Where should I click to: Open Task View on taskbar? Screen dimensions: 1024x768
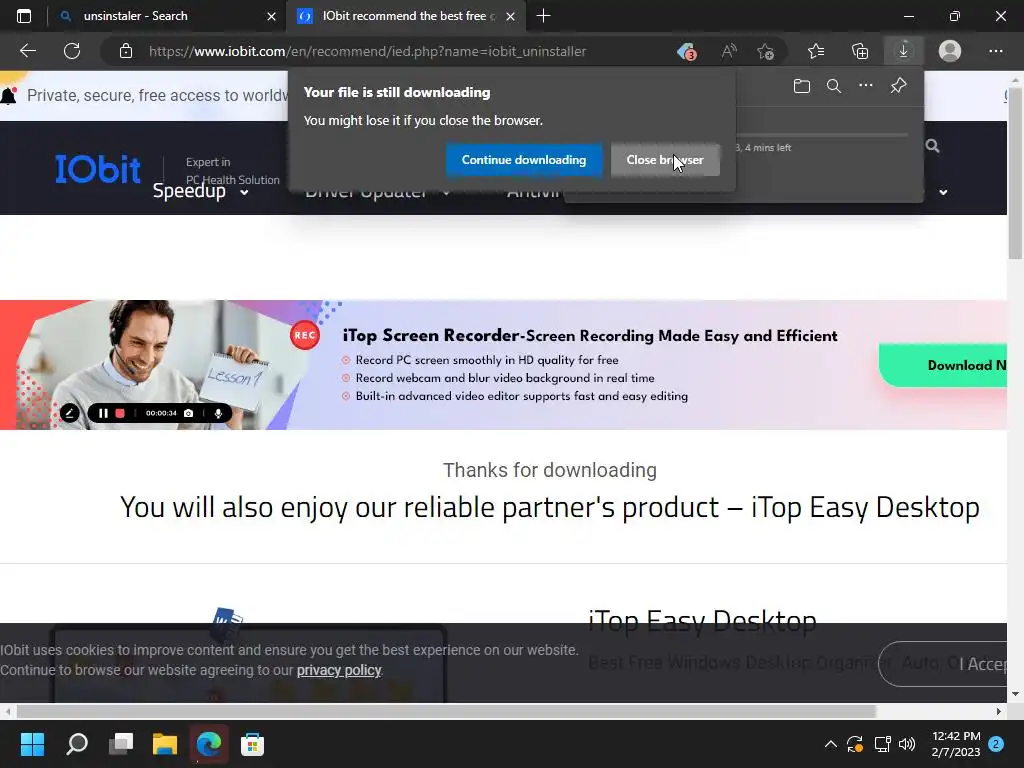pyautogui.click(x=121, y=744)
